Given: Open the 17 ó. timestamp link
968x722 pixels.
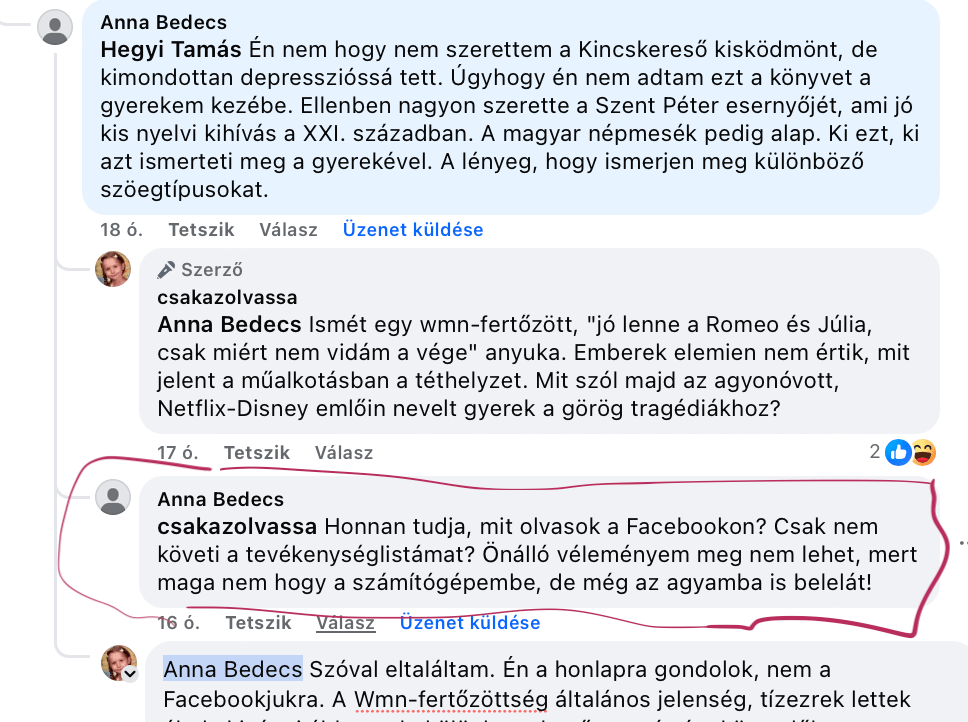Looking at the screenshot, I should point(178,452).
